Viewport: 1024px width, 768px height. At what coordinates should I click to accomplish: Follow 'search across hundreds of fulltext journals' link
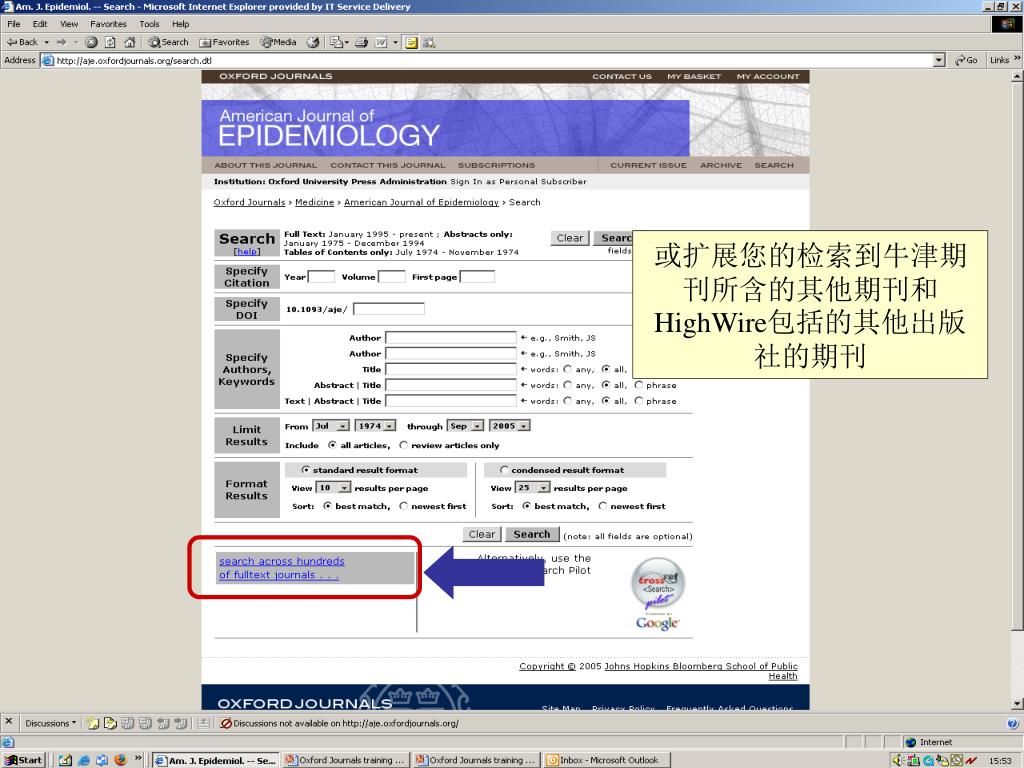pos(281,568)
